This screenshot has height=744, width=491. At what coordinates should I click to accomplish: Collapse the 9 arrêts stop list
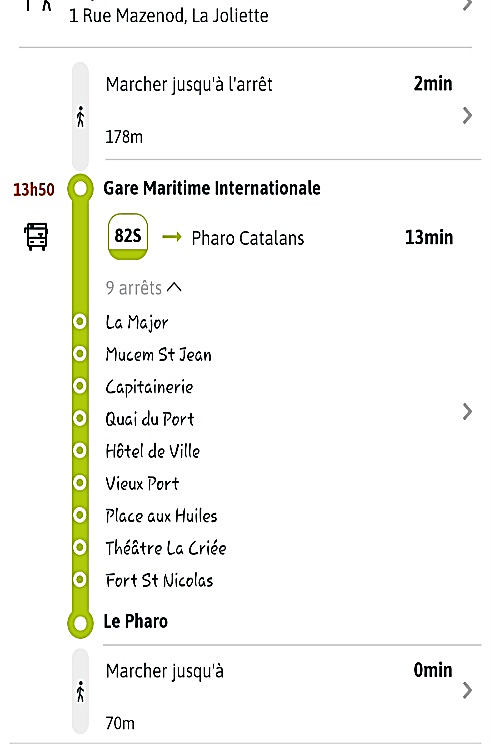[144, 288]
